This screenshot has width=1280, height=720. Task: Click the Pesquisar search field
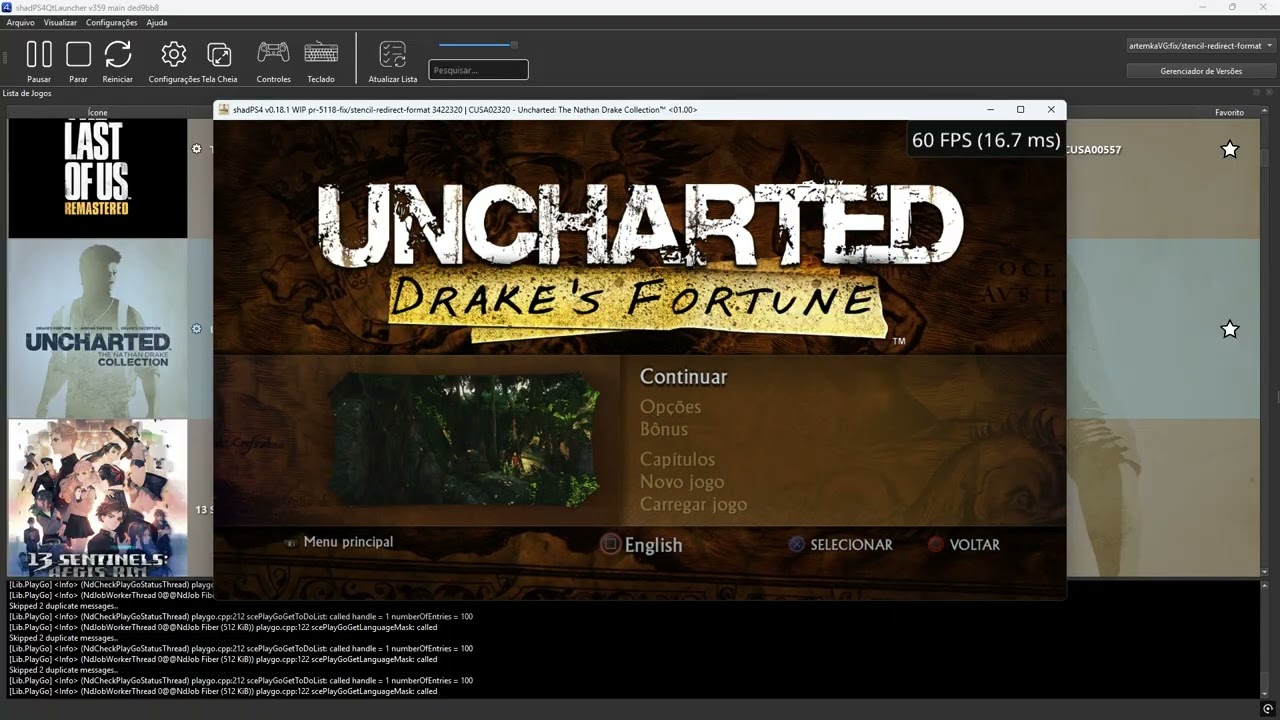point(478,70)
